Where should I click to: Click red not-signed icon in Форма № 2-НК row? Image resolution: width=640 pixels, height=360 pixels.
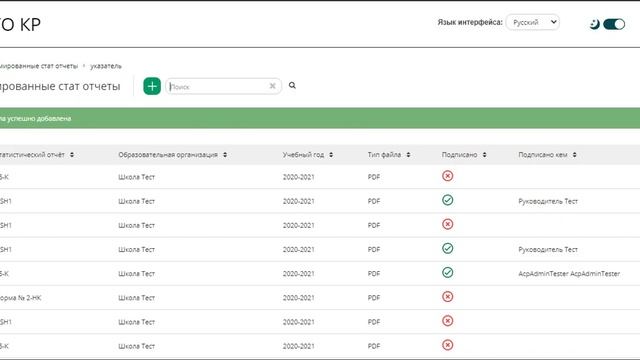tap(447, 297)
